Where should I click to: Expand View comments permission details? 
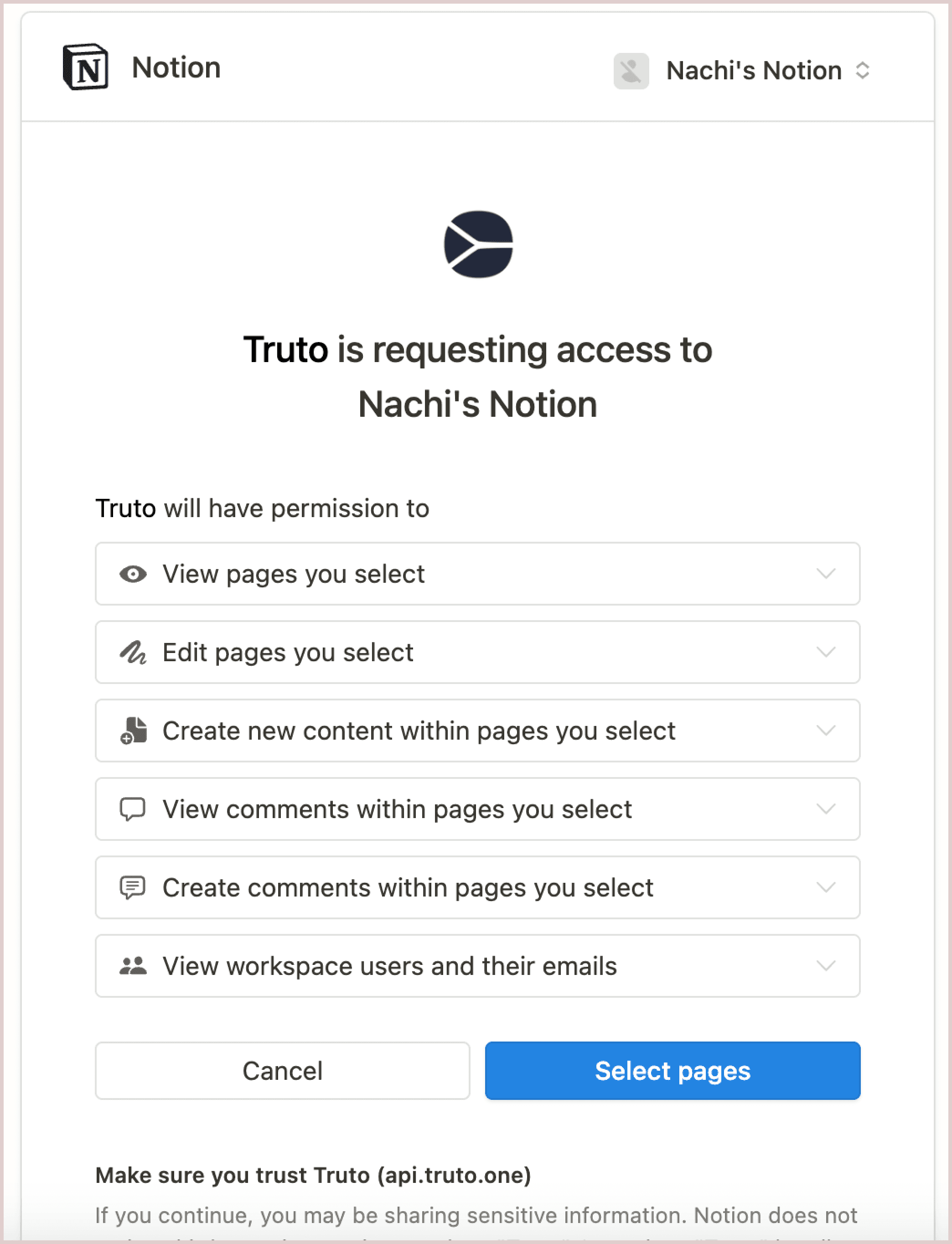coord(826,809)
